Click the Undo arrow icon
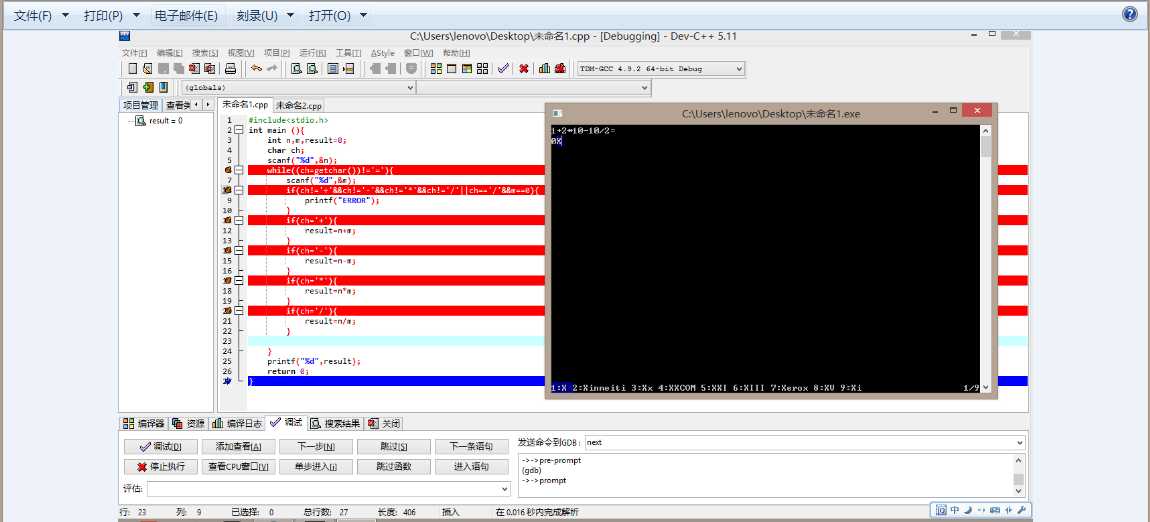 (x=256, y=68)
